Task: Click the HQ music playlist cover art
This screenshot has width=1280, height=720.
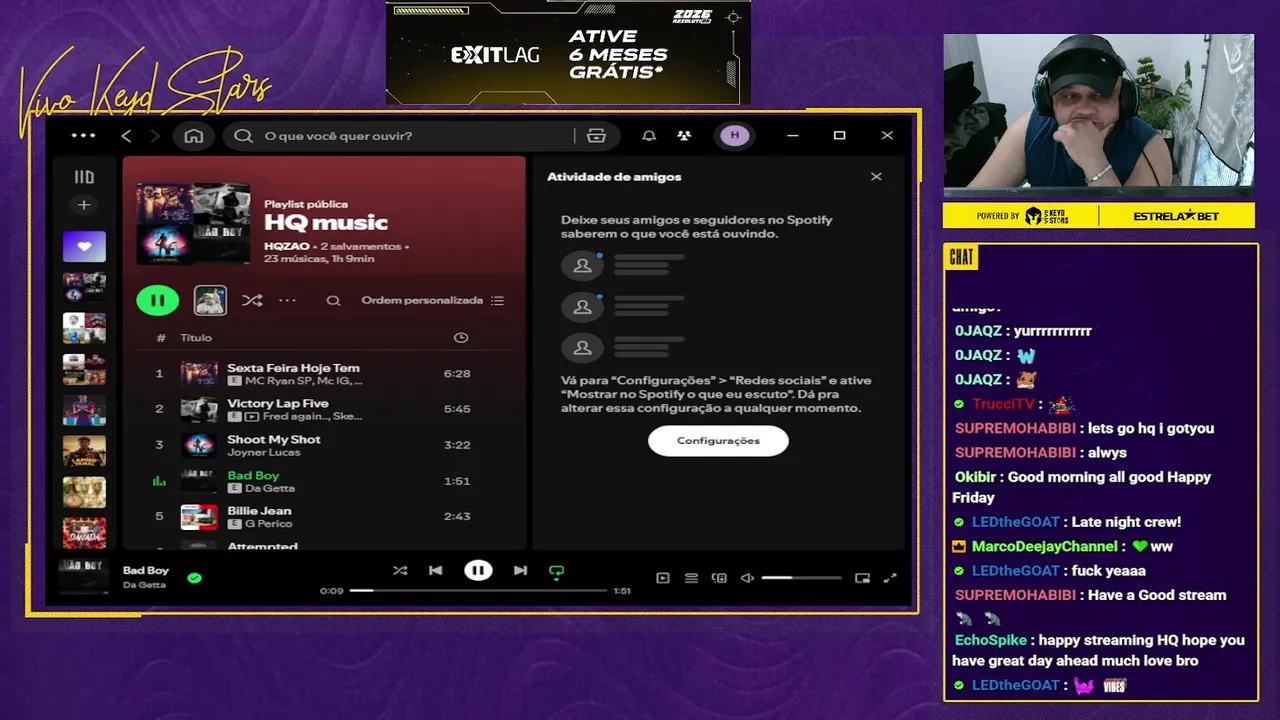Action: coord(193,223)
